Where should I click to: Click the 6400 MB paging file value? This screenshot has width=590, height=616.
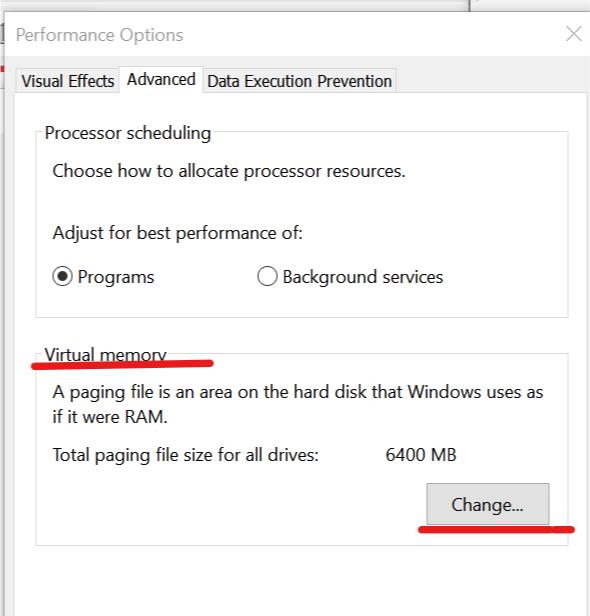(421, 455)
